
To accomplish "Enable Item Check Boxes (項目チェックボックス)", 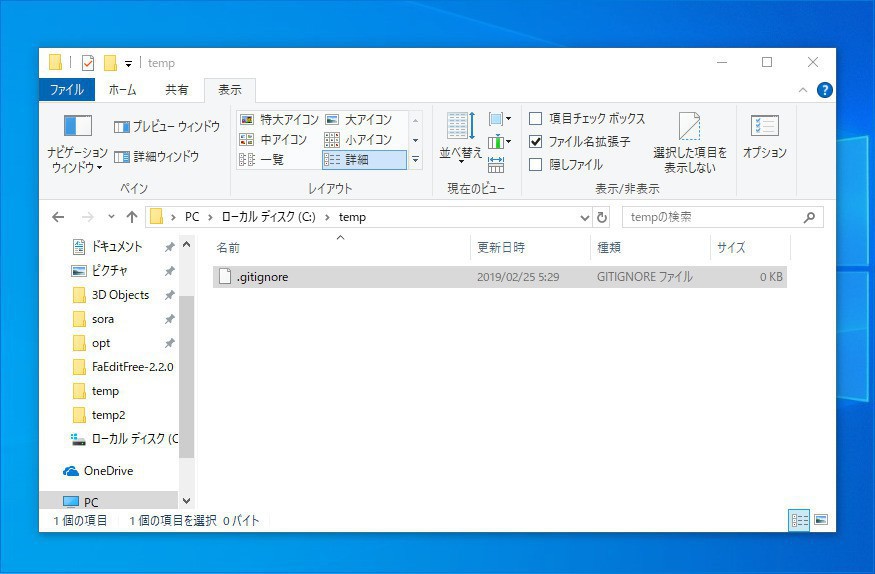I will [536, 119].
